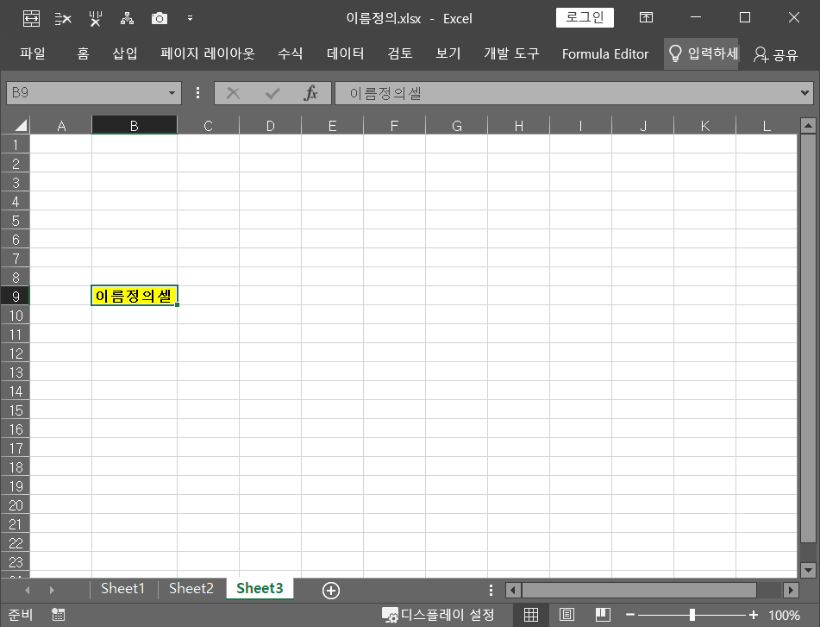Open the 데이터 ribbon tab

click(345, 53)
